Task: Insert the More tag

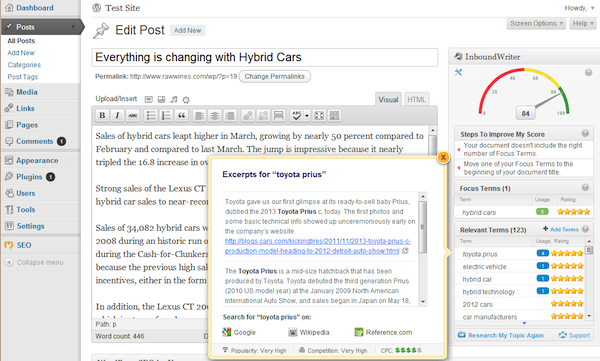Action: point(279,116)
